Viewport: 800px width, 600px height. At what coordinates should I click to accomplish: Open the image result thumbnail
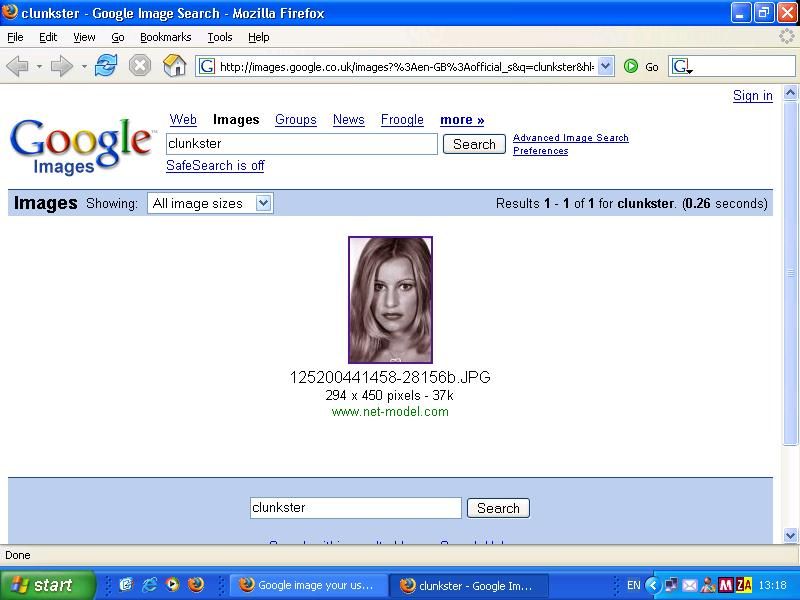click(x=390, y=299)
